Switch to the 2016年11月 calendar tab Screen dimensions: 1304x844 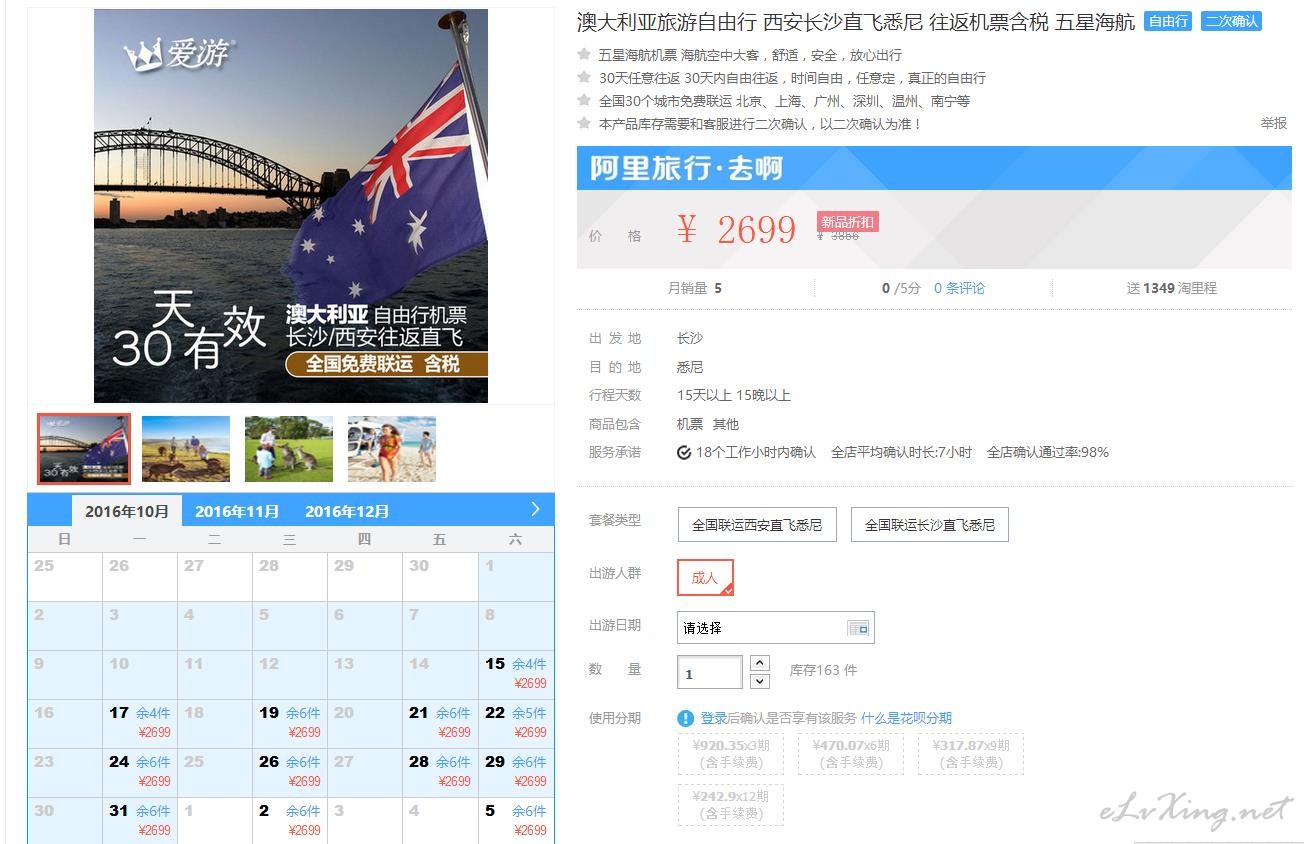(x=237, y=511)
